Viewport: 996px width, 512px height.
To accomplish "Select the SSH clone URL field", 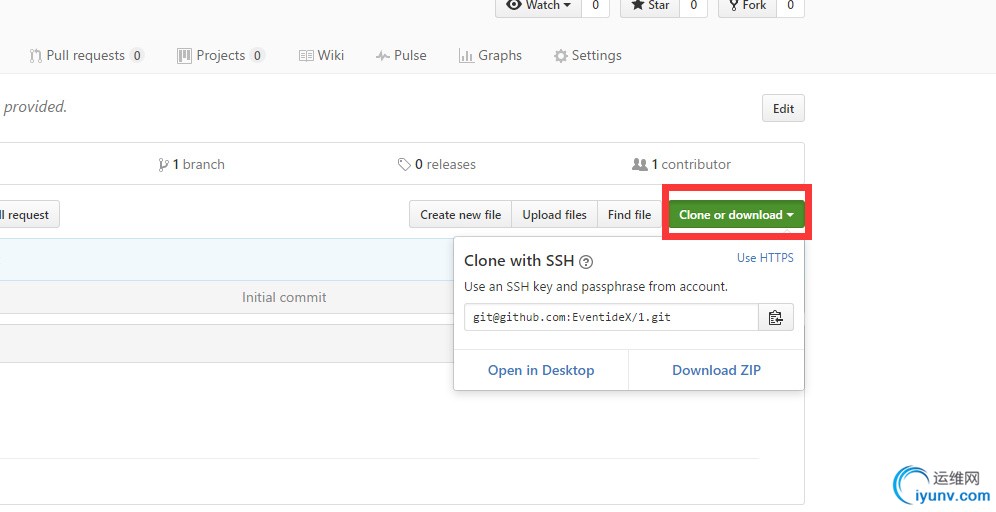I will pos(611,318).
